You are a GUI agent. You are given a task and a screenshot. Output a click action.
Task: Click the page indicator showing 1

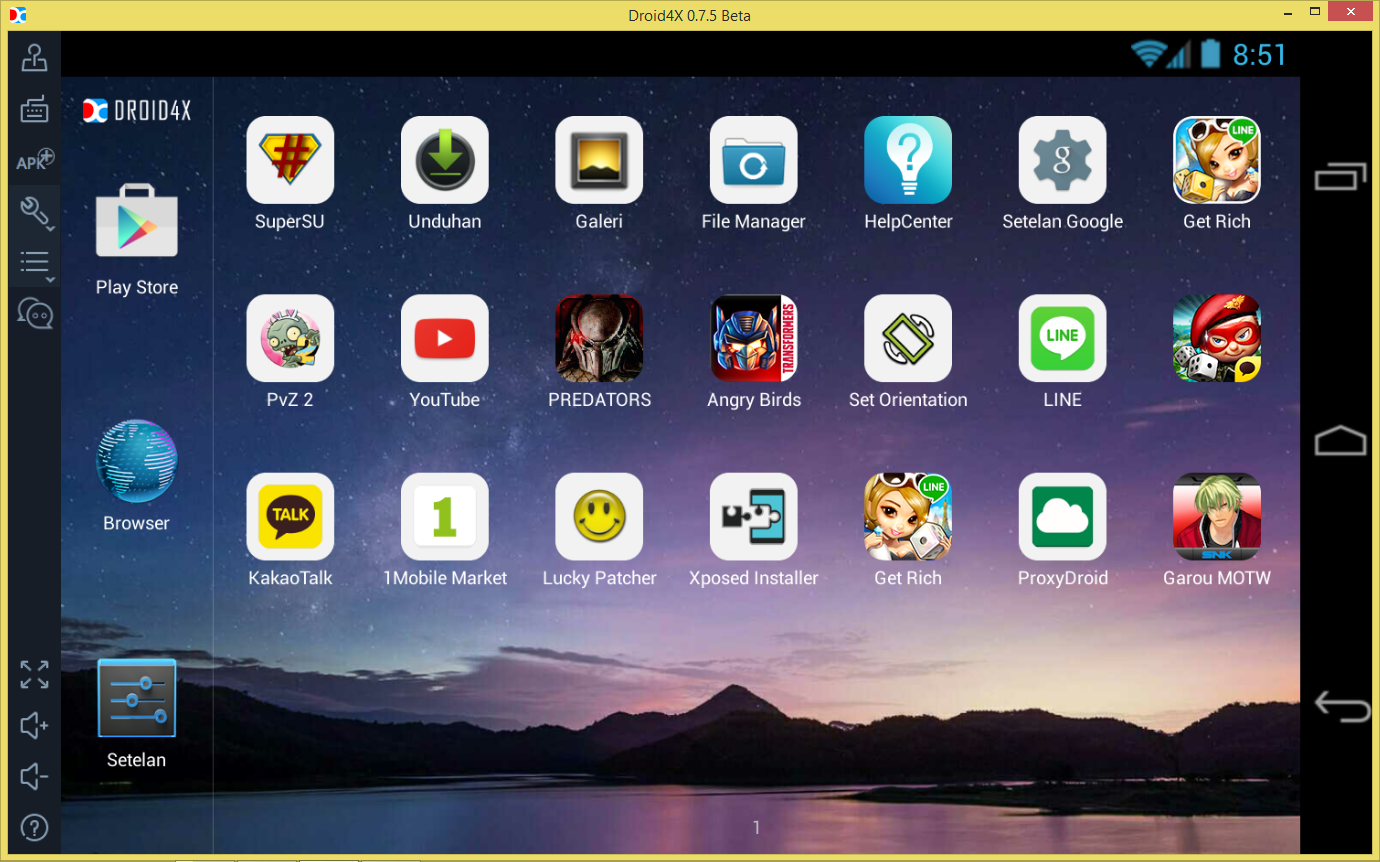coord(755,828)
